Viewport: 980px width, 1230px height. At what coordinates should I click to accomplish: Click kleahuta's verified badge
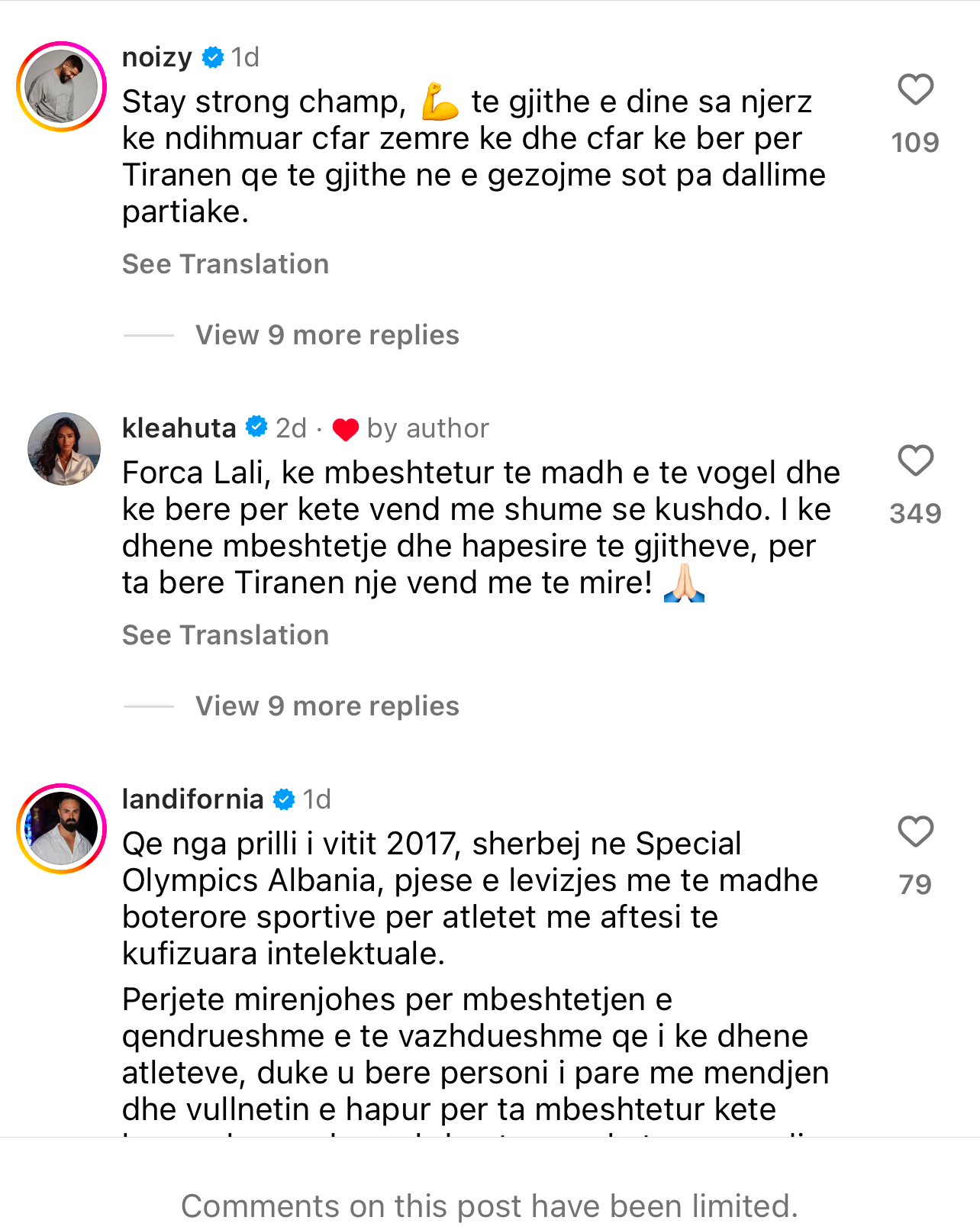[256, 428]
